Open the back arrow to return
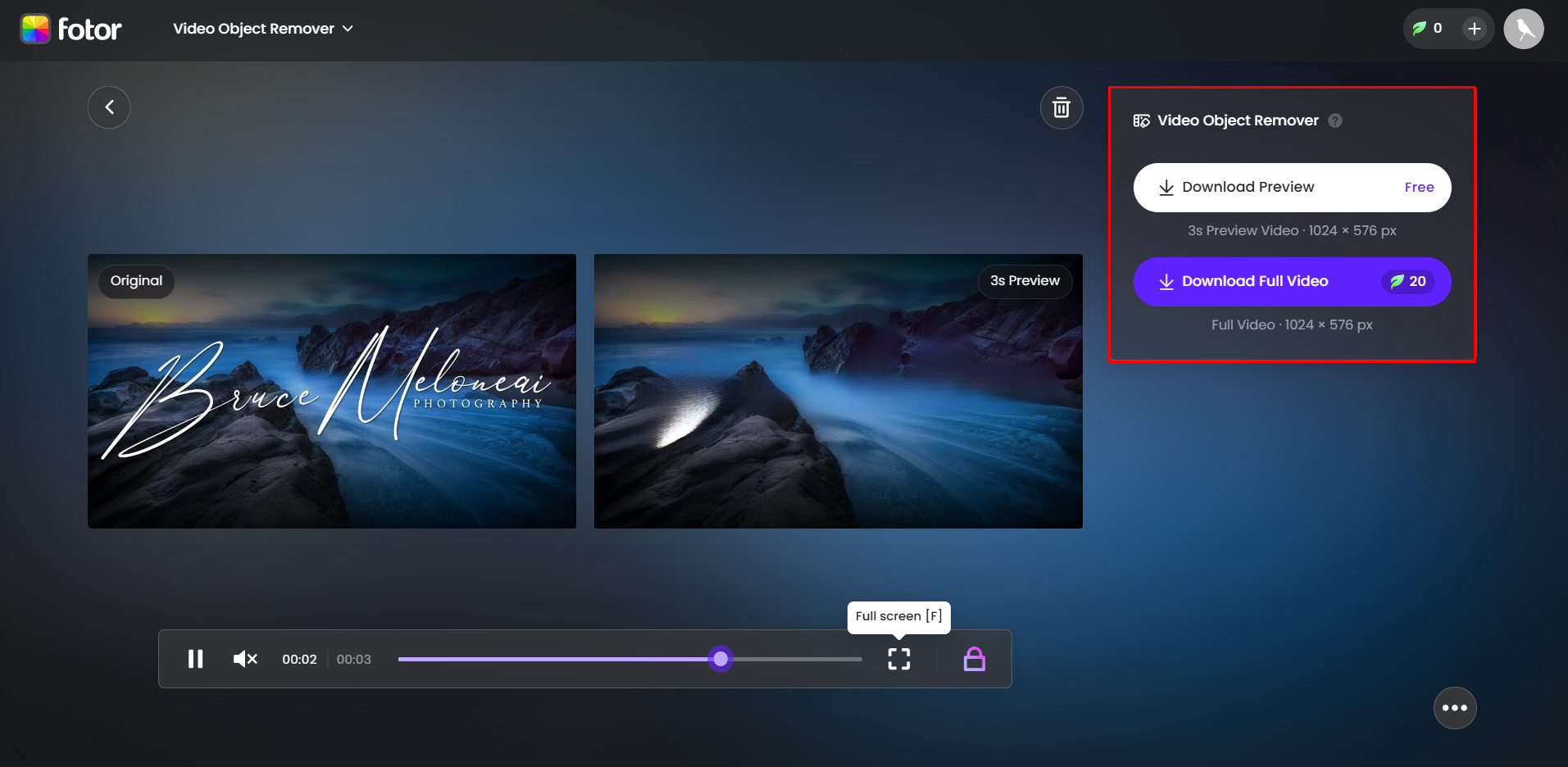Image resolution: width=1568 pixels, height=767 pixels. [x=109, y=107]
